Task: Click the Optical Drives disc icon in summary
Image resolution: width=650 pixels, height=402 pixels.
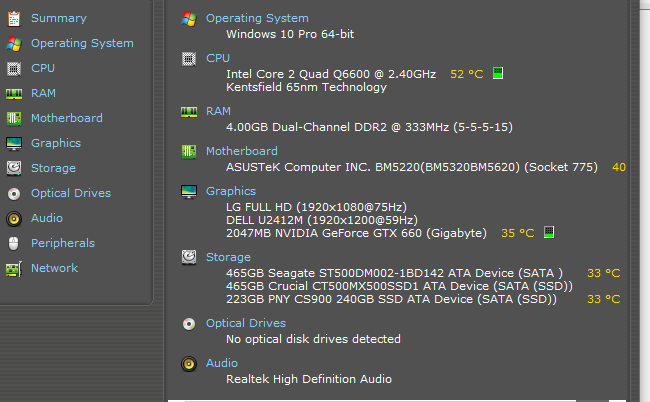Action: [189, 324]
